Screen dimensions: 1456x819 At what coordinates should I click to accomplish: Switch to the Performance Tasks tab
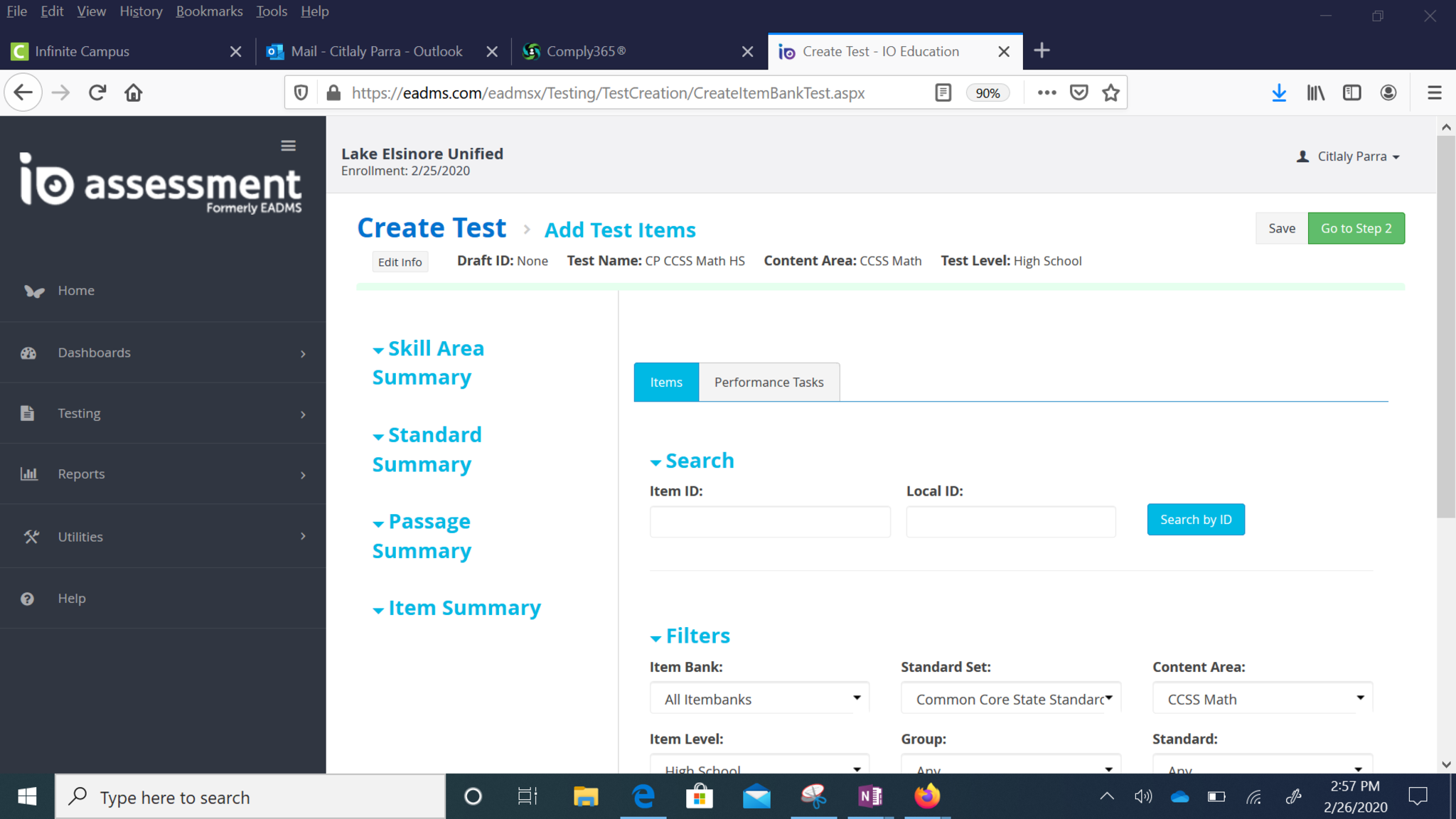769,382
